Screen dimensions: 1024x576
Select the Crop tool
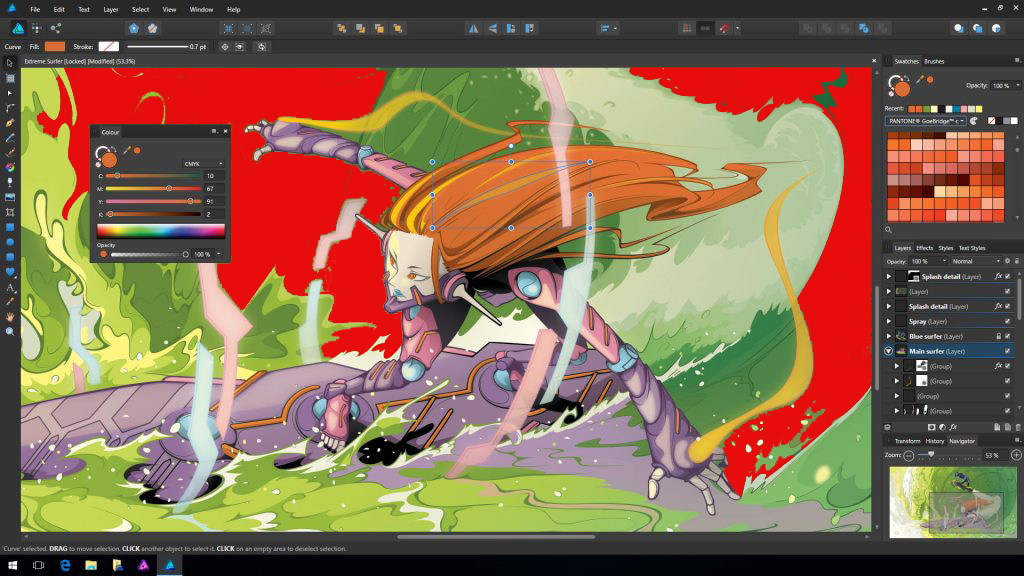click(x=10, y=212)
